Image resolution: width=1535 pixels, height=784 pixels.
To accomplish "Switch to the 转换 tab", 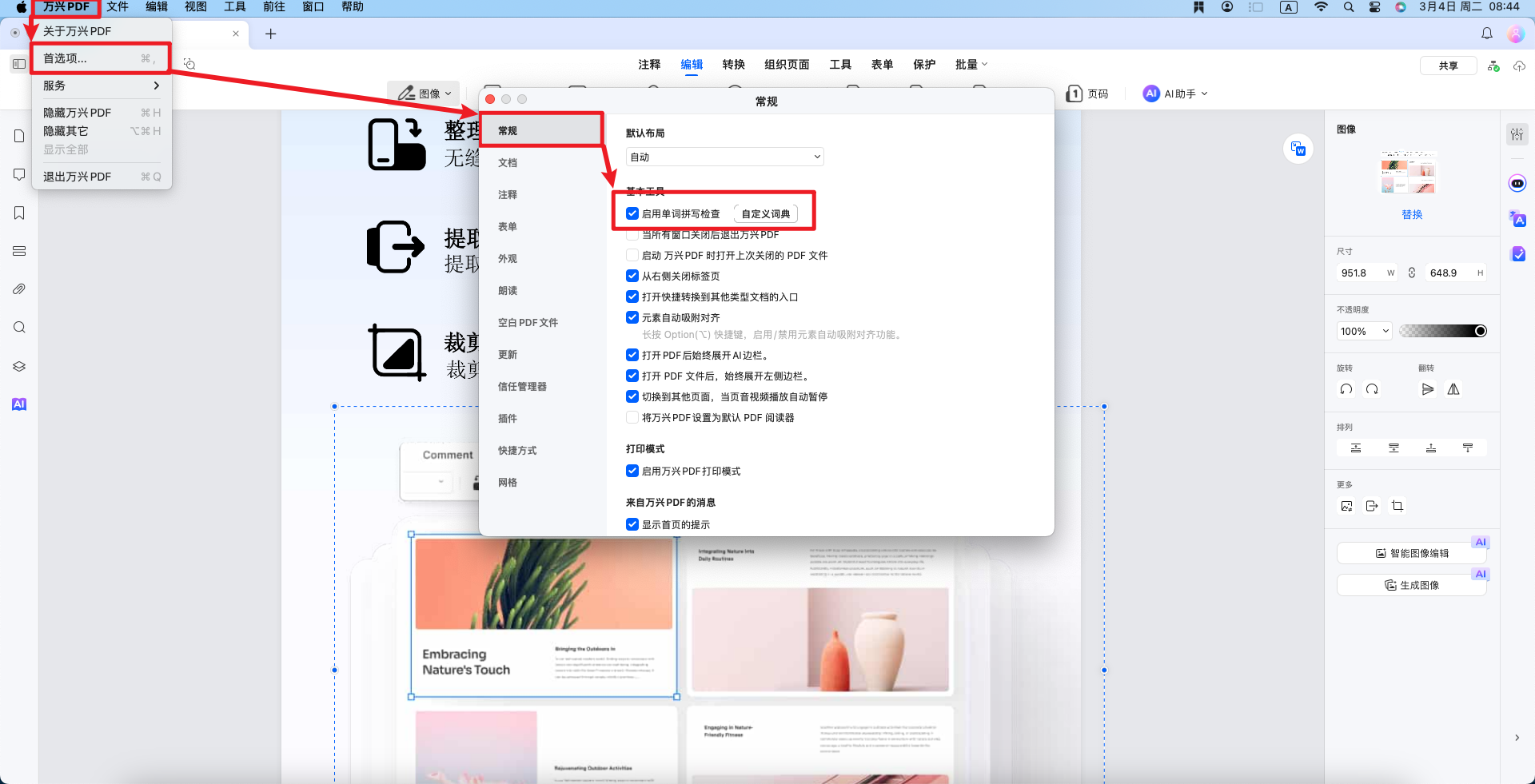I will (x=733, y=64).
